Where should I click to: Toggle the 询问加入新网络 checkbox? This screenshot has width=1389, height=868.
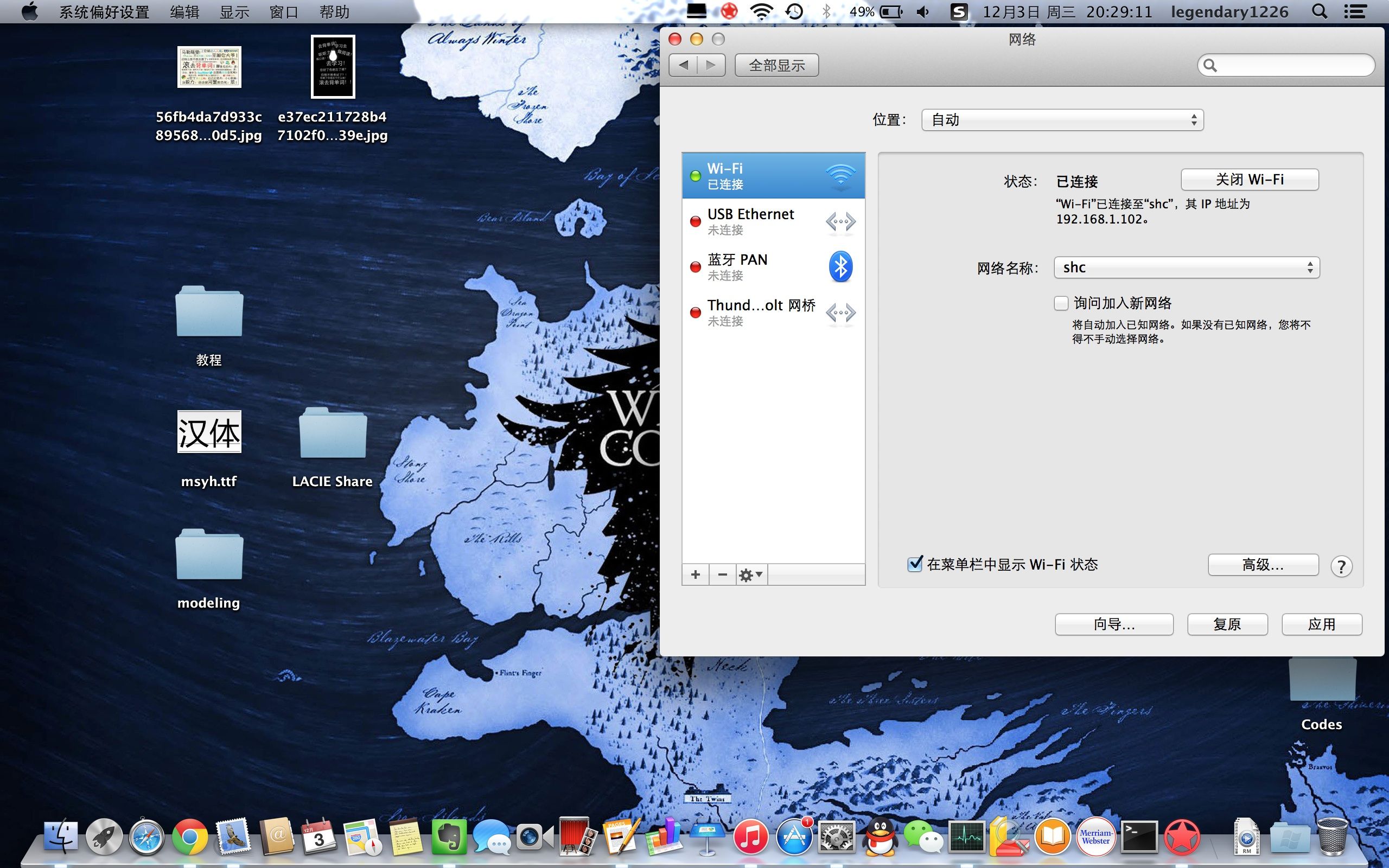point(1061,303)
